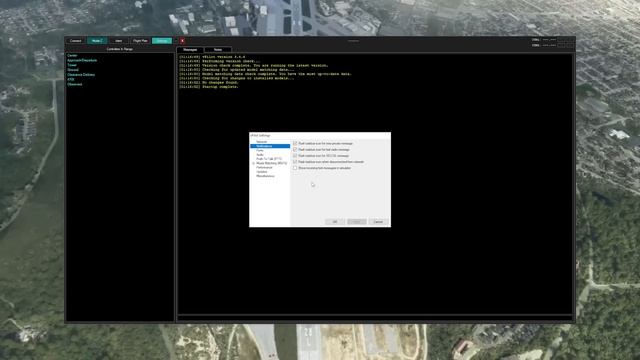640x360 pixels.
Task: Click the highlighted Settings toolbar button
Action: click(x=162, y=41)
